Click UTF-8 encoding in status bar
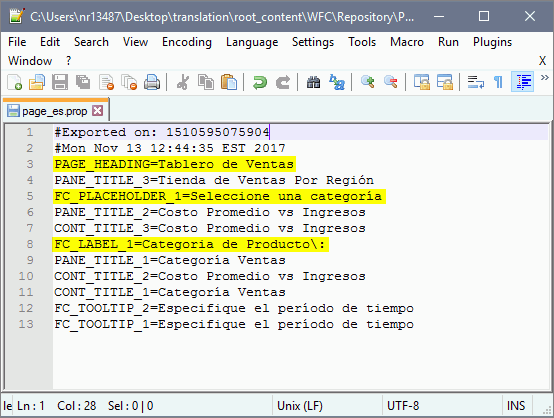The height and width of the screenshot is (418, 554). pos(403,406)
